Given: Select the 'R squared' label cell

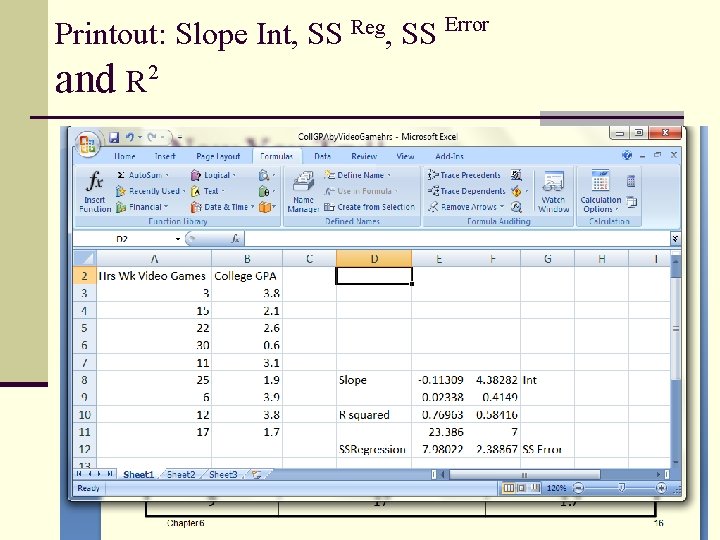Looking at the screenshot, I should point(374,415).
